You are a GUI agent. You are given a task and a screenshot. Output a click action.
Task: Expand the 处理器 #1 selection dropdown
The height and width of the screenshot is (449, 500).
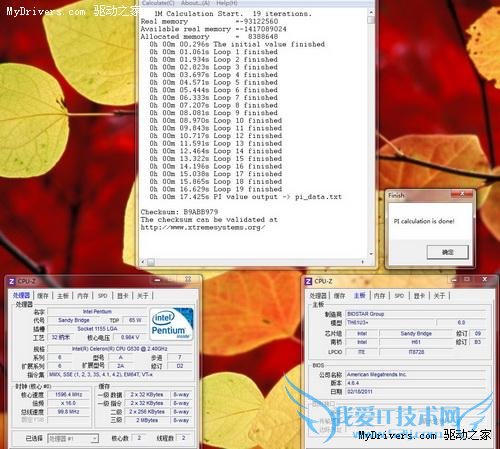[95, 439]
